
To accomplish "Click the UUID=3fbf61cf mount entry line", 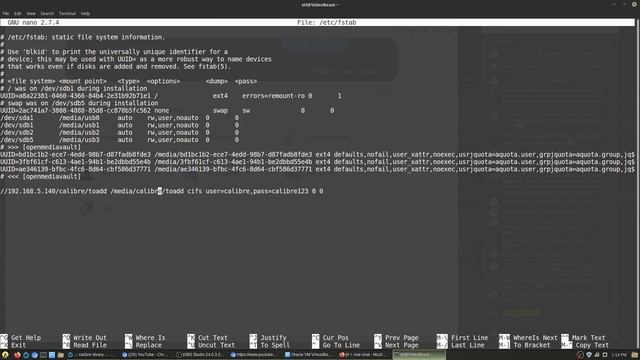I will [x=318, y=162].
